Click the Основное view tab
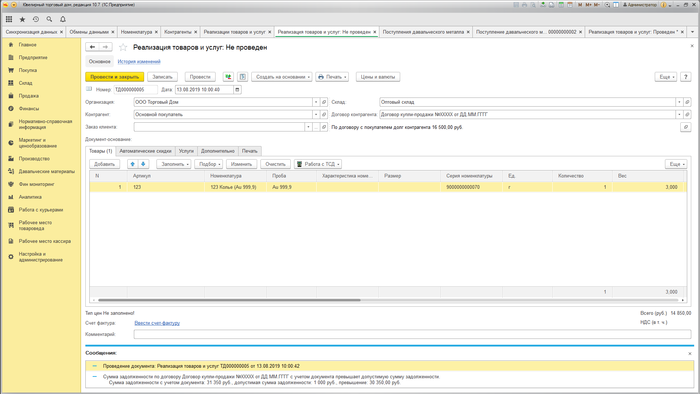The height and width of the screenshot is (394, 700). pos(100,62)
